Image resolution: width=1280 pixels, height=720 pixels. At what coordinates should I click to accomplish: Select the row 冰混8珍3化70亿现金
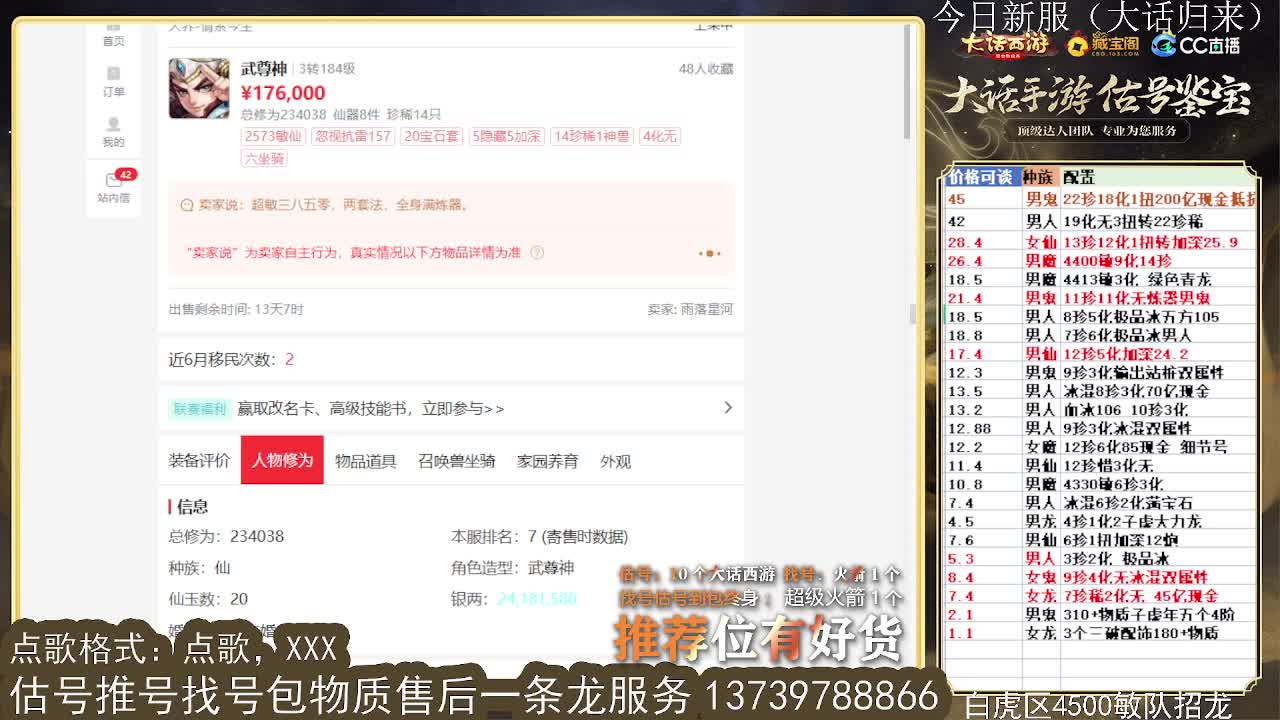(x=1101, y=391)
